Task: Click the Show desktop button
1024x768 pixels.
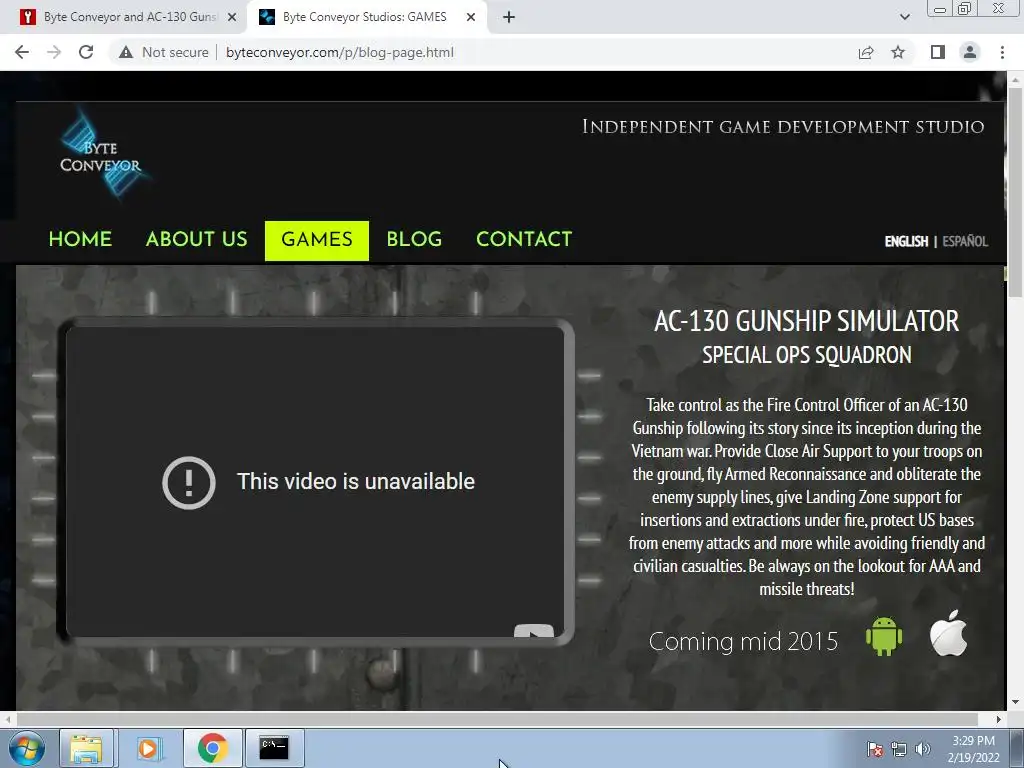Action: point(1019,748)
